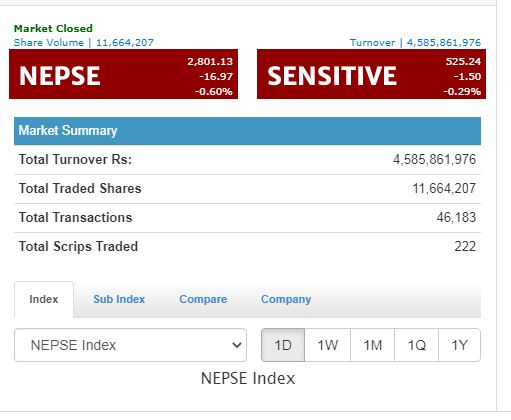Select the Total Turnover Rs: label
The width and height of the screenshot is (511, 420).
click(x=75, y=159)
